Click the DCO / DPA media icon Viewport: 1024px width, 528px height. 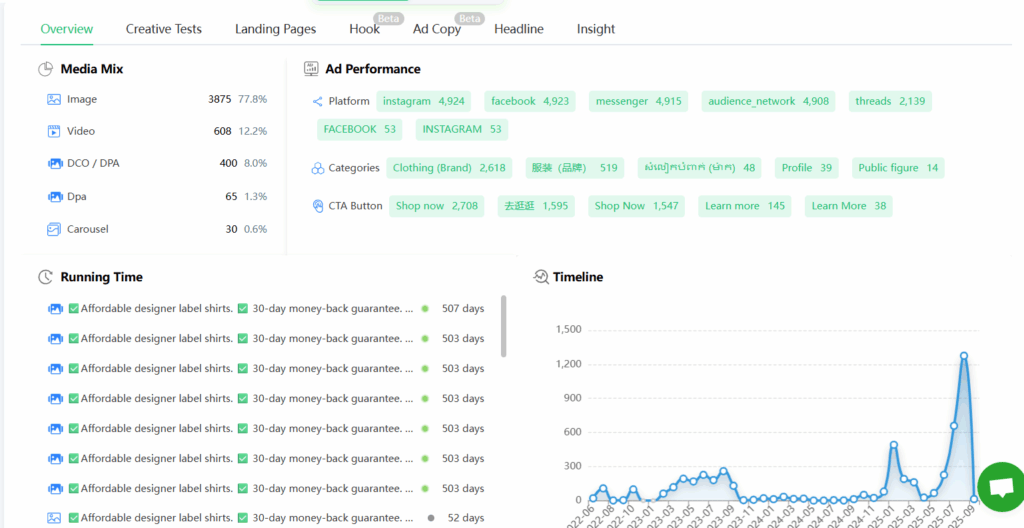[x=54, y=163]
